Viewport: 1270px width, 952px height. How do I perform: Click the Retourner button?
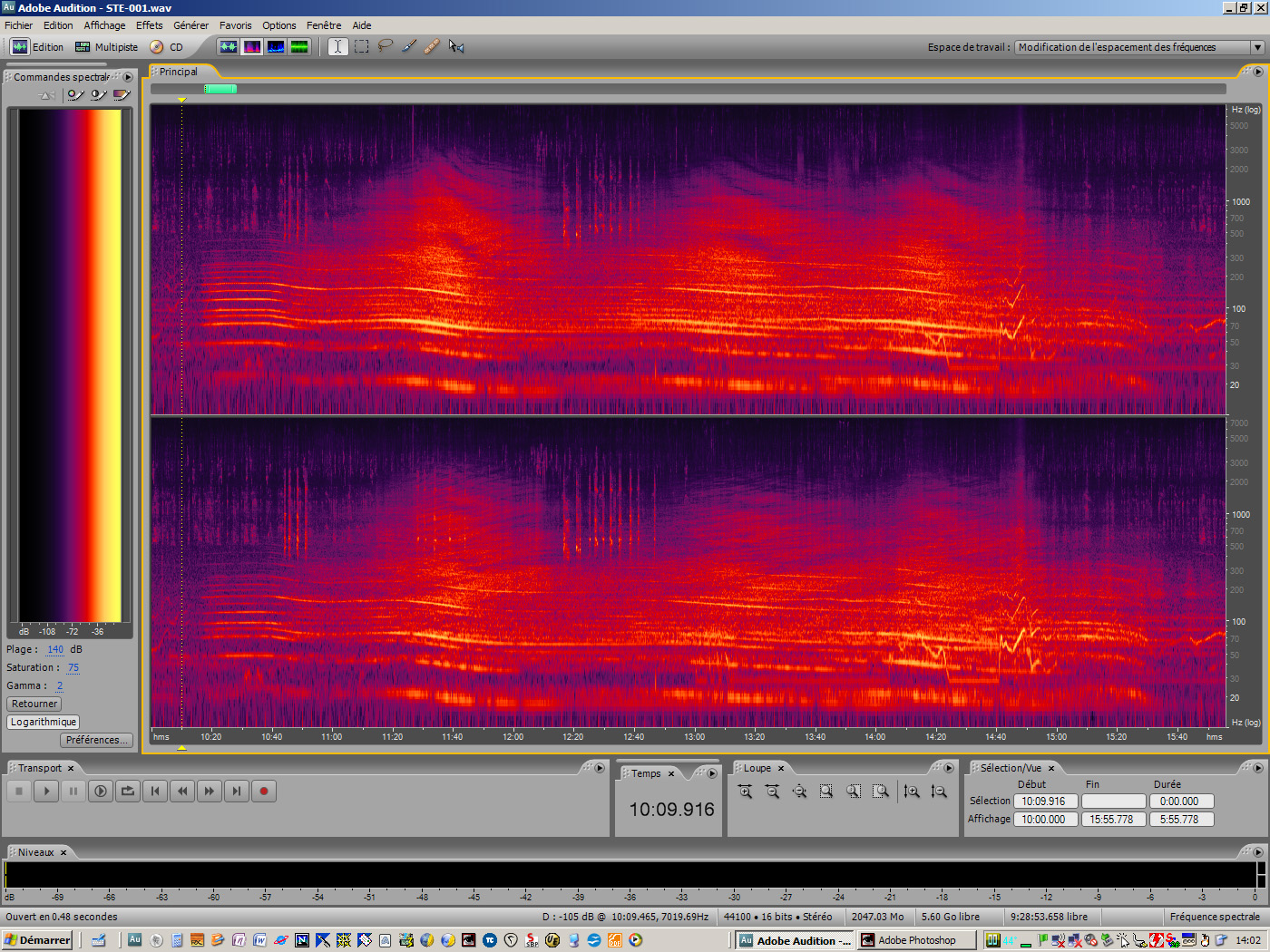[34, 704]
